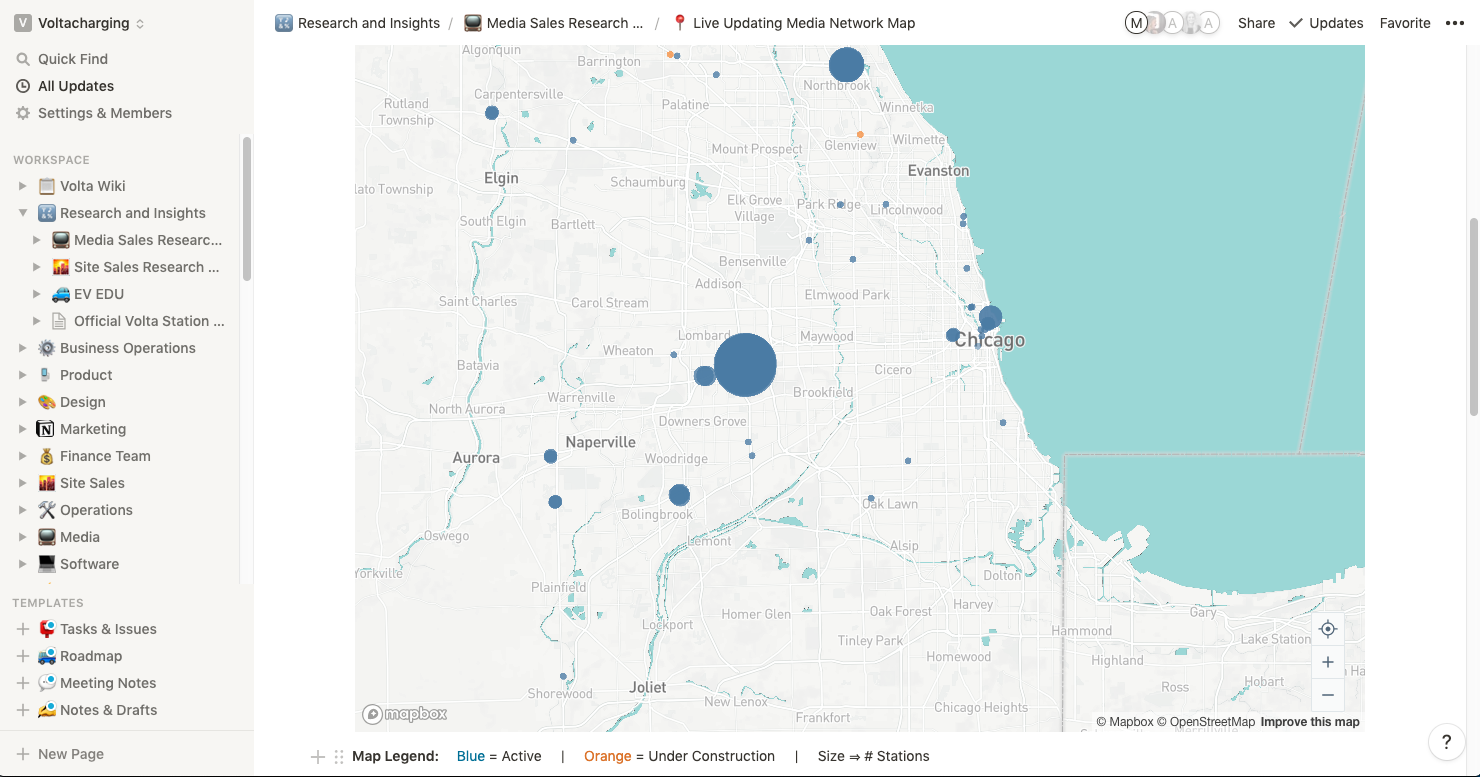The height and width of the screenshot is (777, 1480).
Task: Open Live Updating Media Network Map breadcrumb
Action: 793,23
